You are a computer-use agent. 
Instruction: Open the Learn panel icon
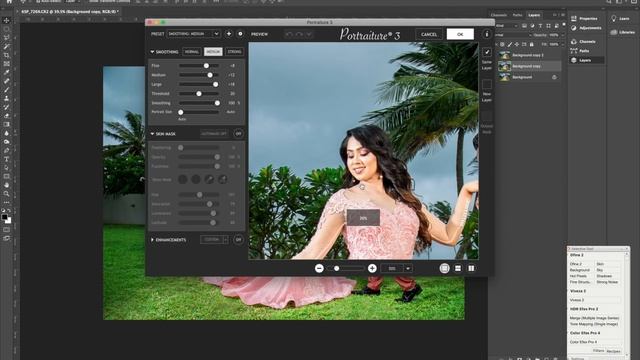613,18
